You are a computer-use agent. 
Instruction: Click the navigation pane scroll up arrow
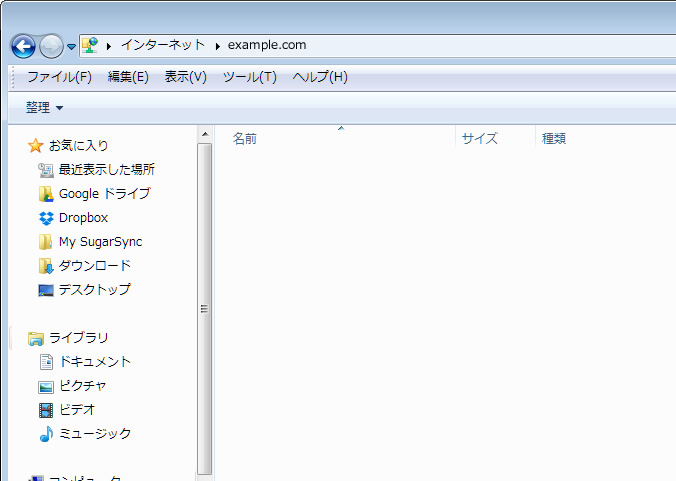click(x=205, y=134)
